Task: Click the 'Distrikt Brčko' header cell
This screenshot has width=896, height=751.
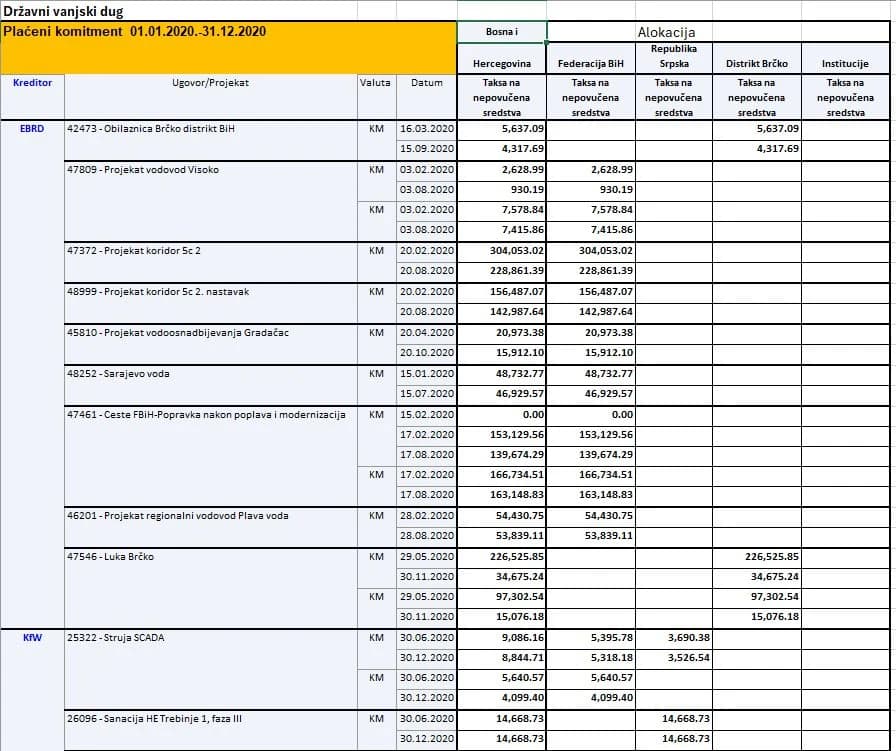Action: pyautogui.click(x=757, y=58)
